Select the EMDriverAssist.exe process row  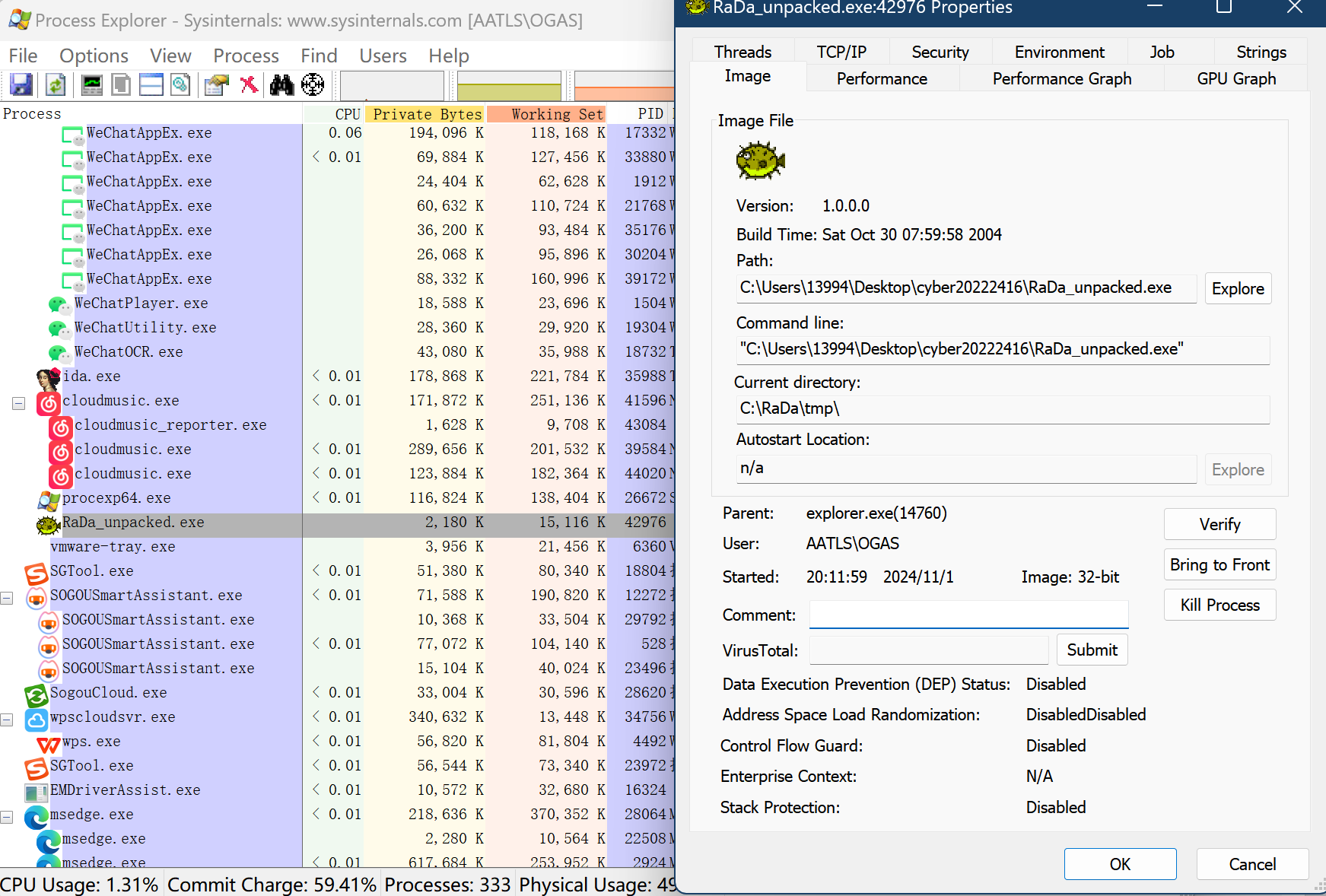[x=337, y=790]
